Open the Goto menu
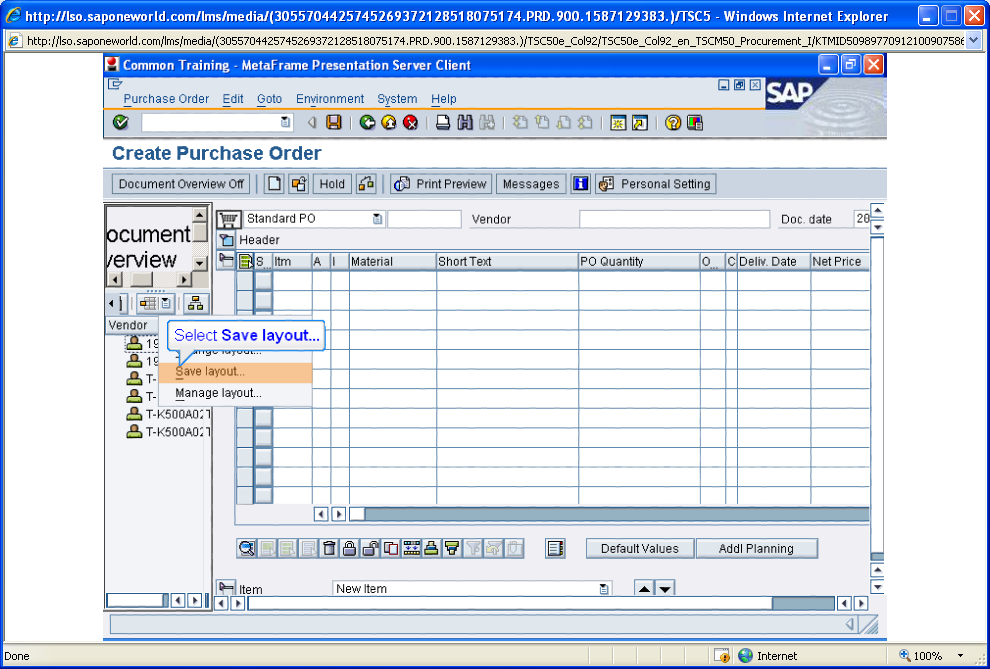The height and width of the screenshot is (669, 990). (x=270, y=99)
